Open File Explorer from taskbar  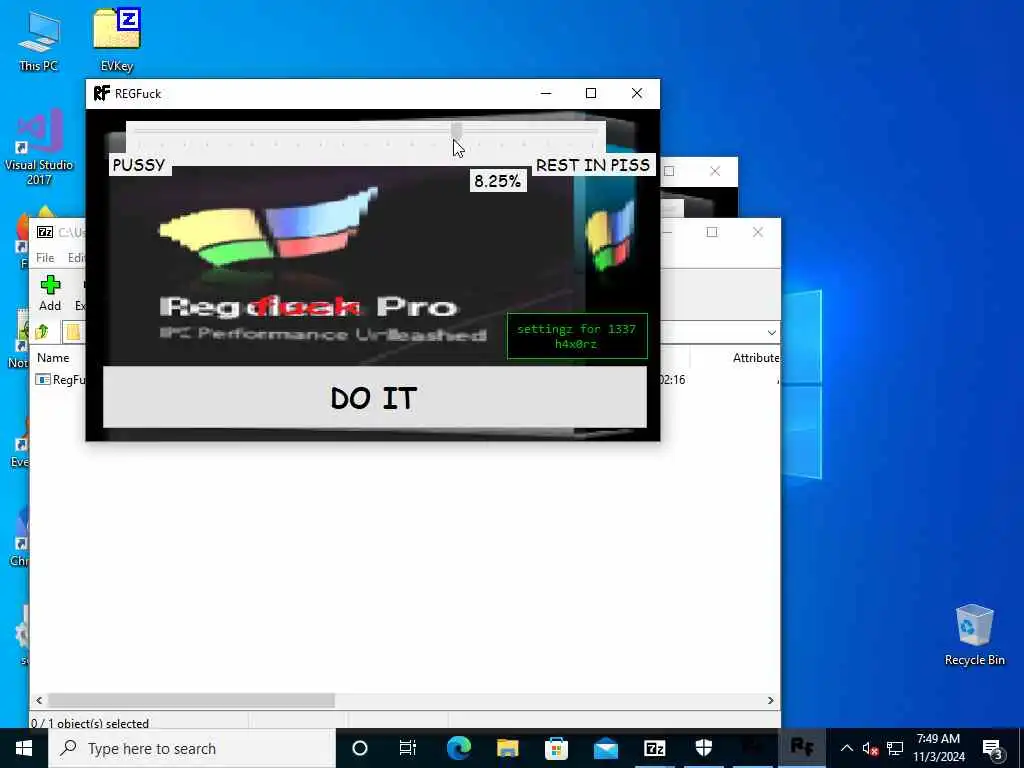point(507,748)
